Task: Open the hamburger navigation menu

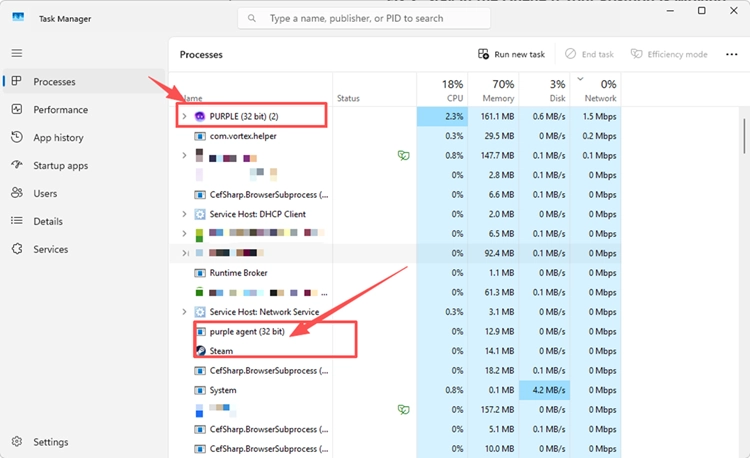Action: 17,53
